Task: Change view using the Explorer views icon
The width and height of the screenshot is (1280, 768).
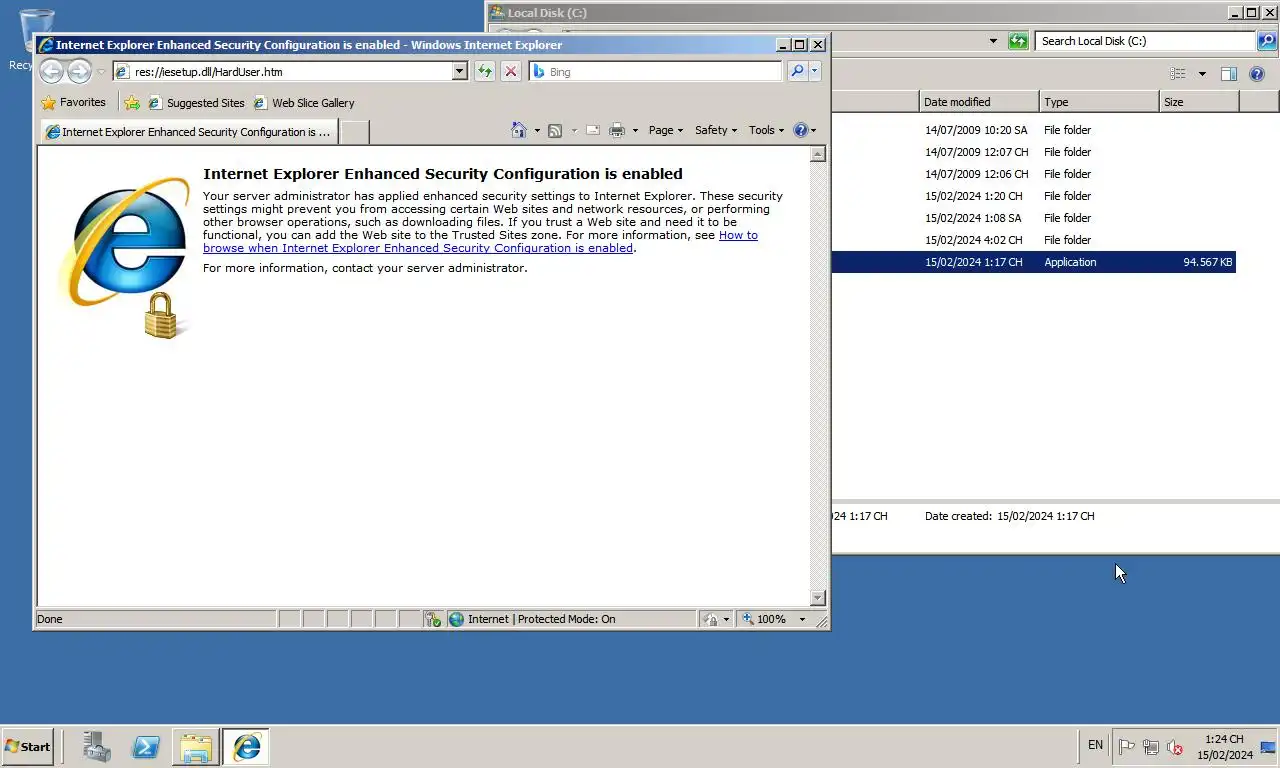Action: pos(1179,73)
